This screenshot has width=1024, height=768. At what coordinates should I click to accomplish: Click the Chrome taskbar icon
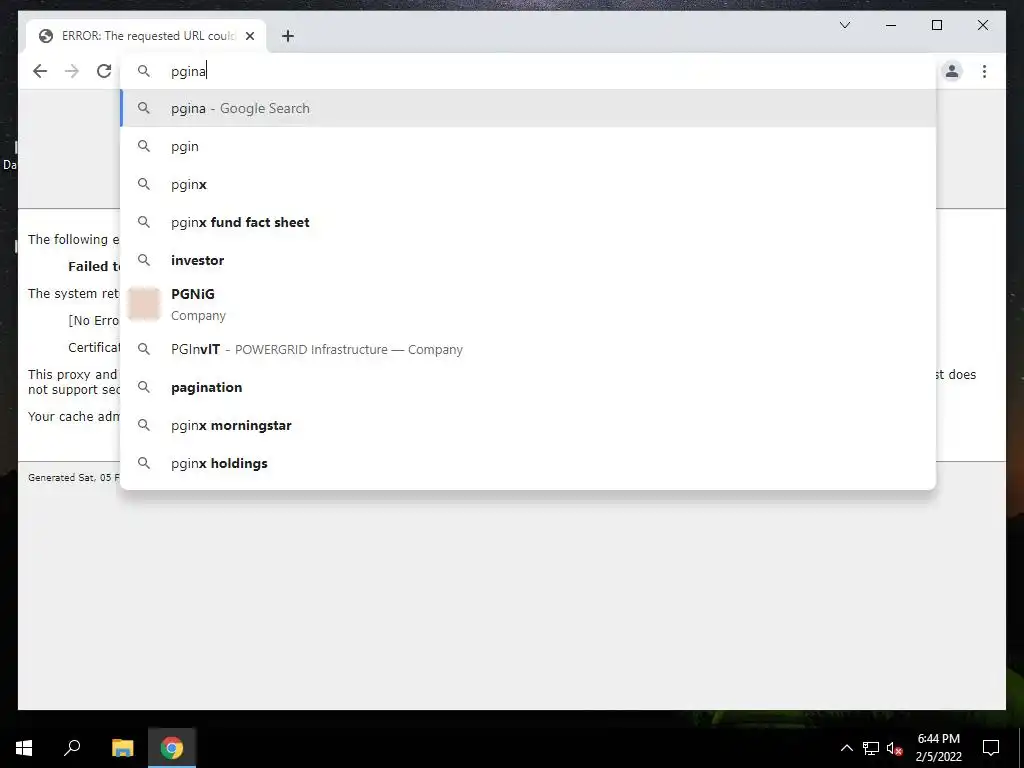(x=172, y=748)
